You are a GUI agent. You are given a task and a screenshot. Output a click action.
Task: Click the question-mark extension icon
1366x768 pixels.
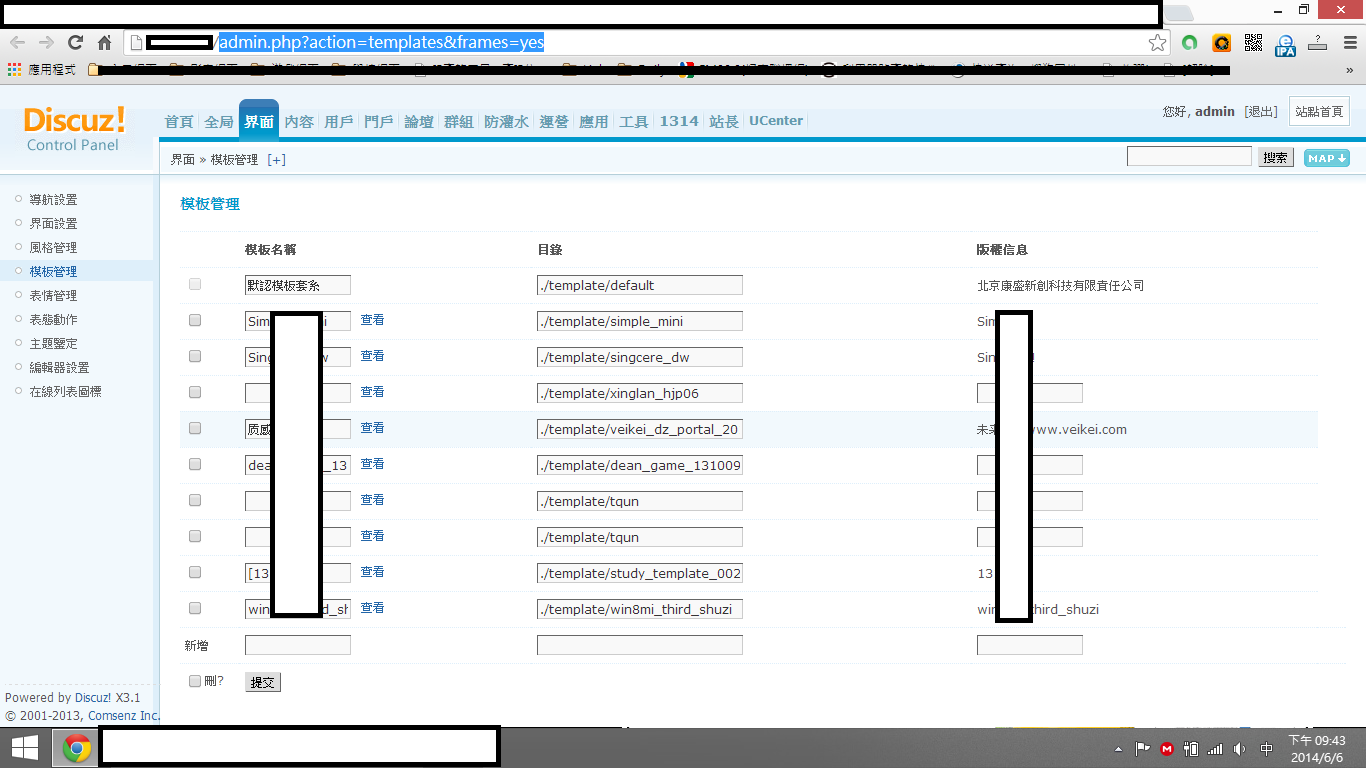[1318, 43]
